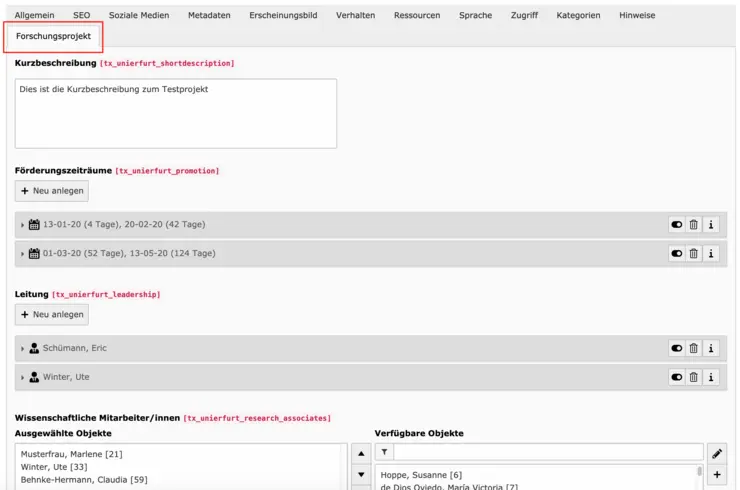Click the plus icon beside available objects list
The width and height of the screenshot is (740, 490).
717,476
